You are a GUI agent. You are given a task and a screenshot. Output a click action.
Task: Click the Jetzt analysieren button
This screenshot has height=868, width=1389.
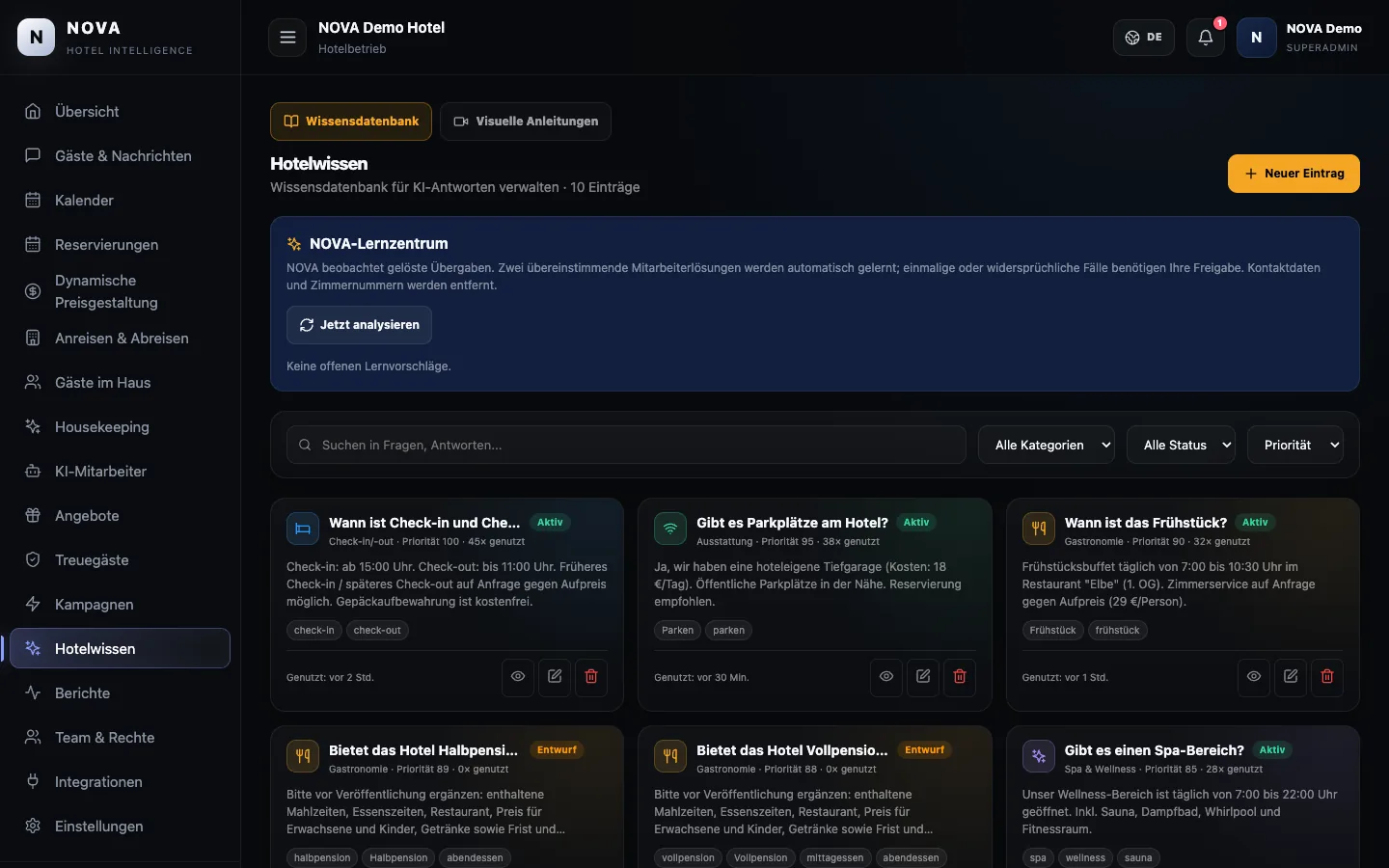point(359,325)
